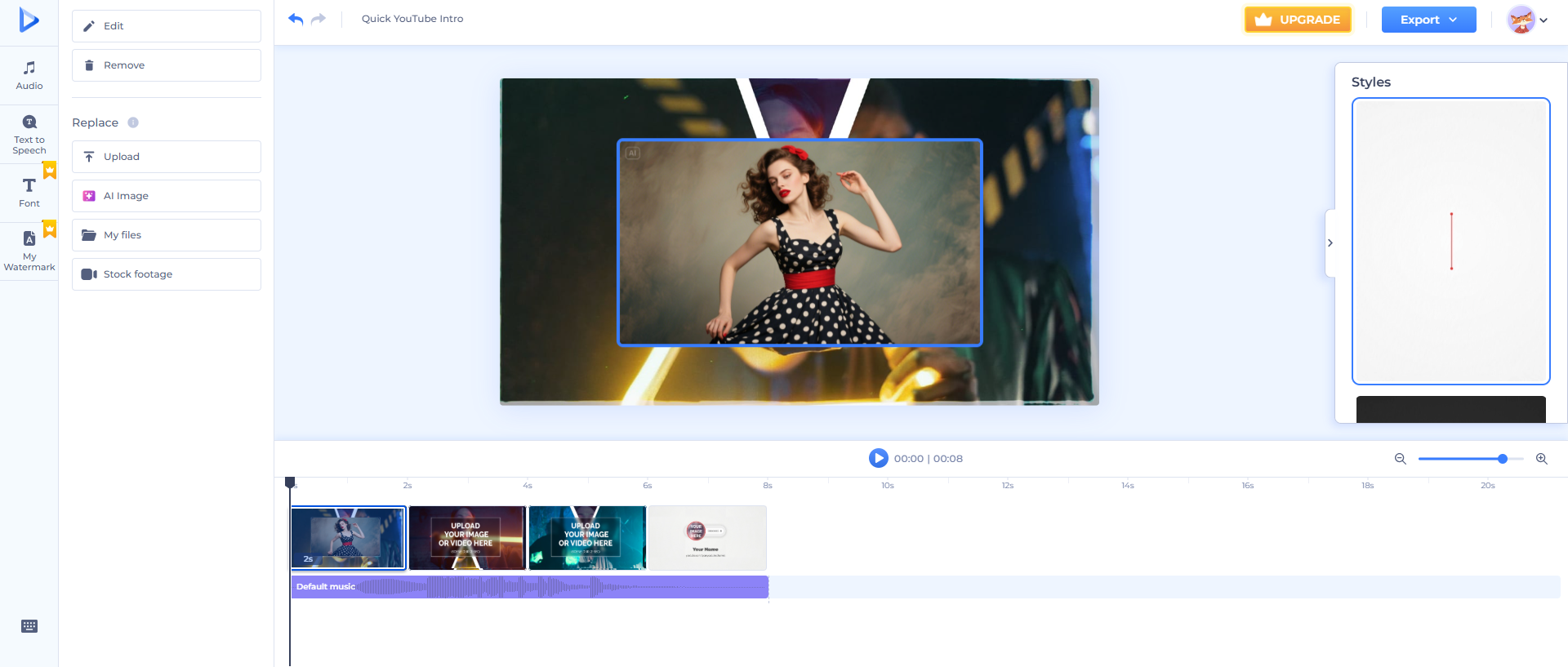Image resolution: width=1568 pixels, height=667 pixels.
Task: Open the Audio panel
Action: (29, 75)
